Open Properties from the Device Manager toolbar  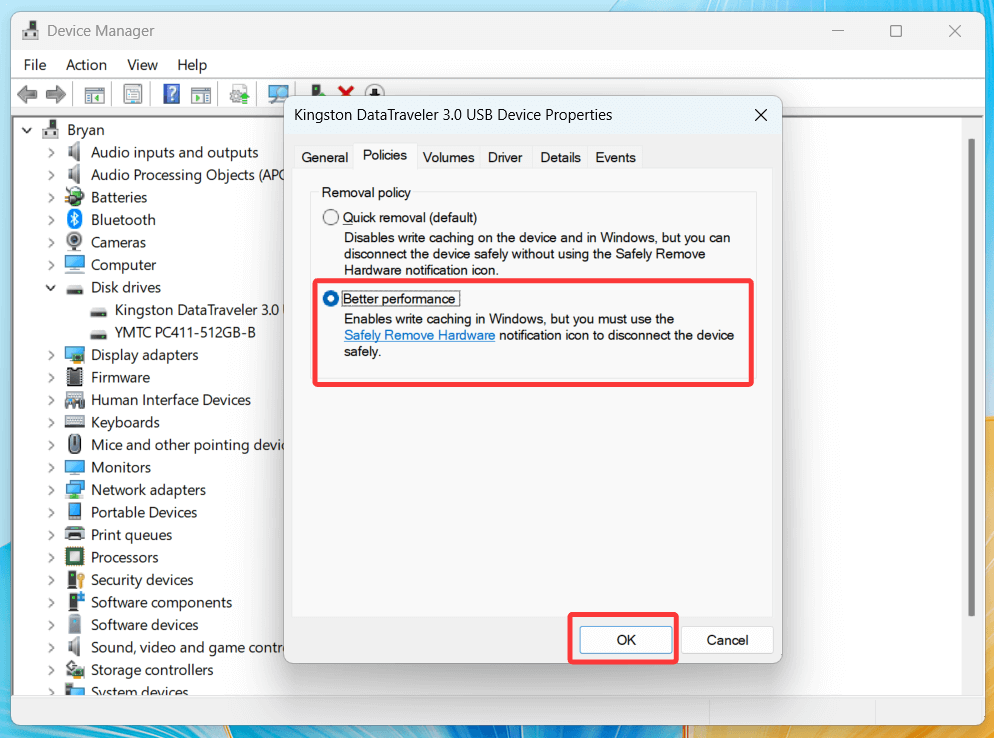point(131,93)
